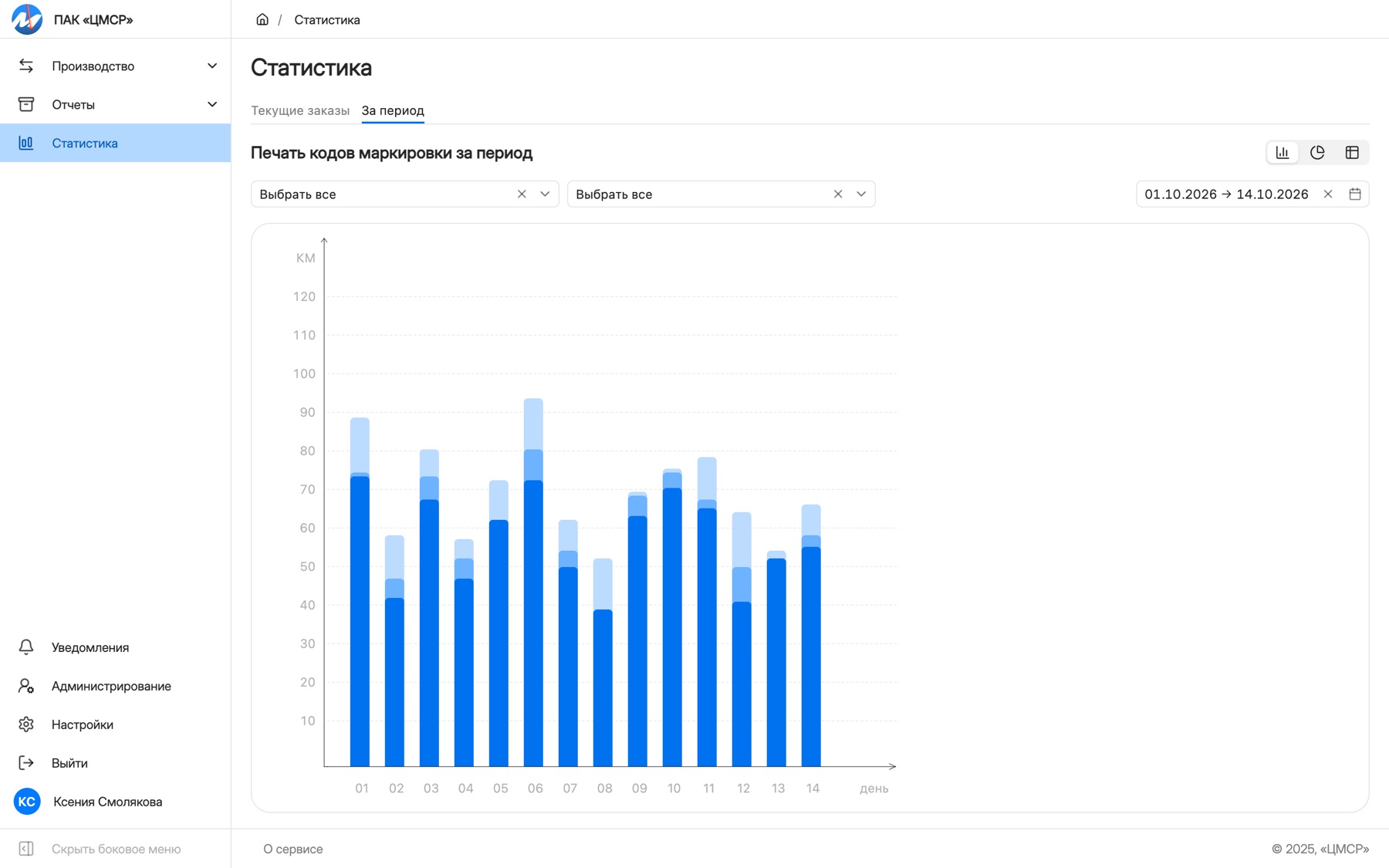Expand the Производство menu chevron
Viewport: 1389px width, 868px height.
[212, 66]
